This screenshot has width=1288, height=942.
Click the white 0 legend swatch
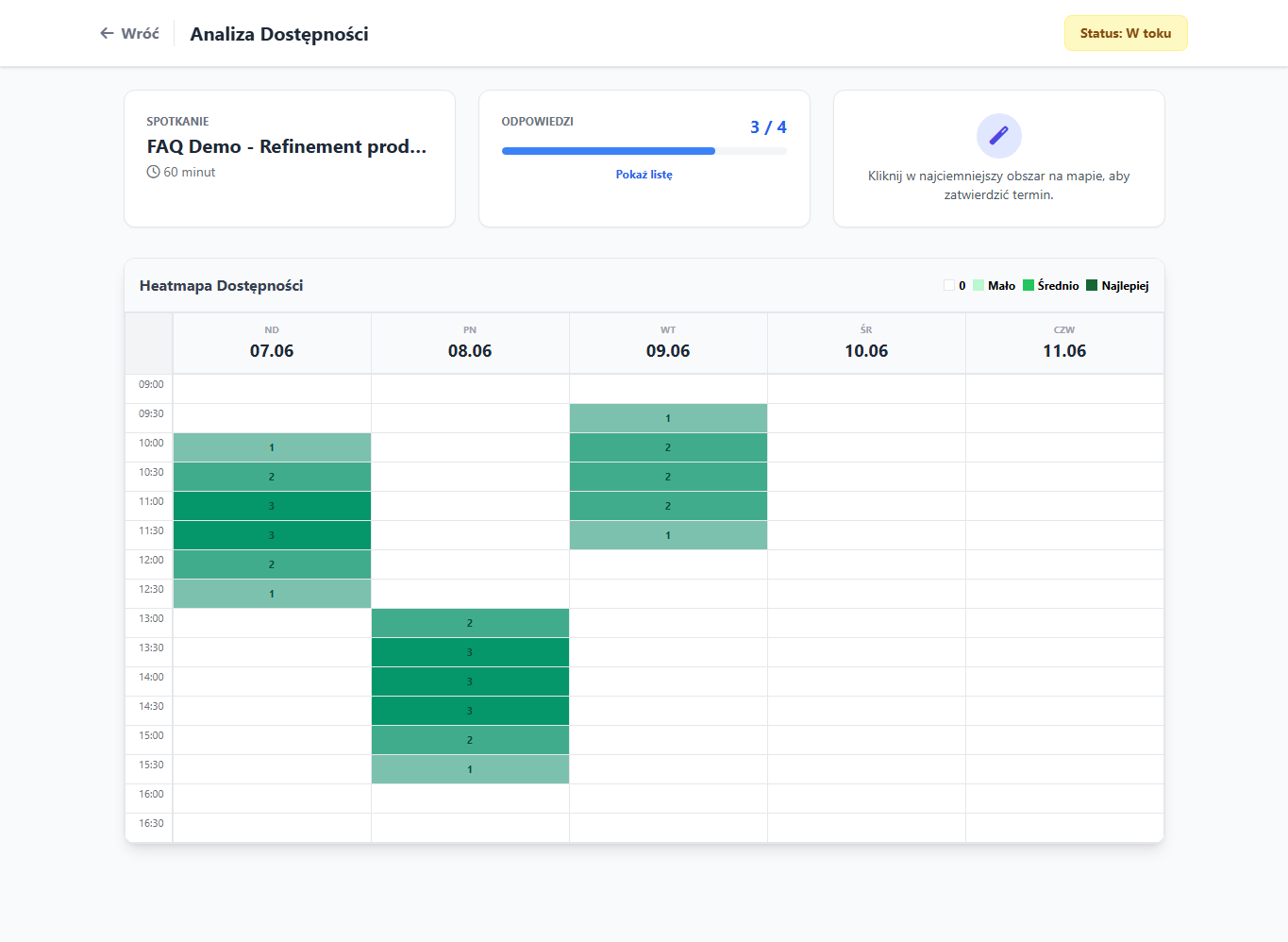click(949, 285)
